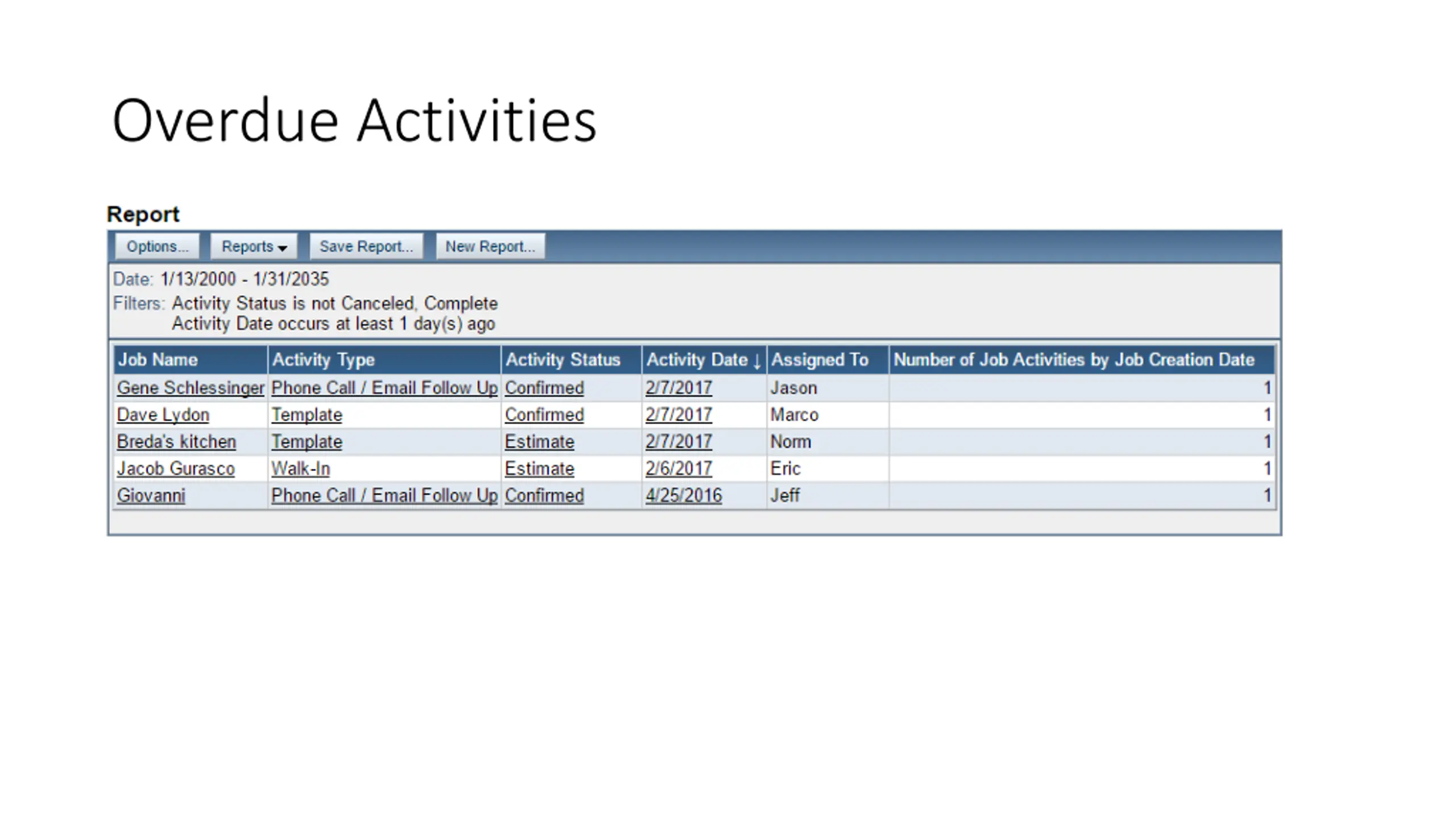Screen dimensions: 1456x819
Task: Click Activity Date sort arrow header
Action: [x=704, y=359]
